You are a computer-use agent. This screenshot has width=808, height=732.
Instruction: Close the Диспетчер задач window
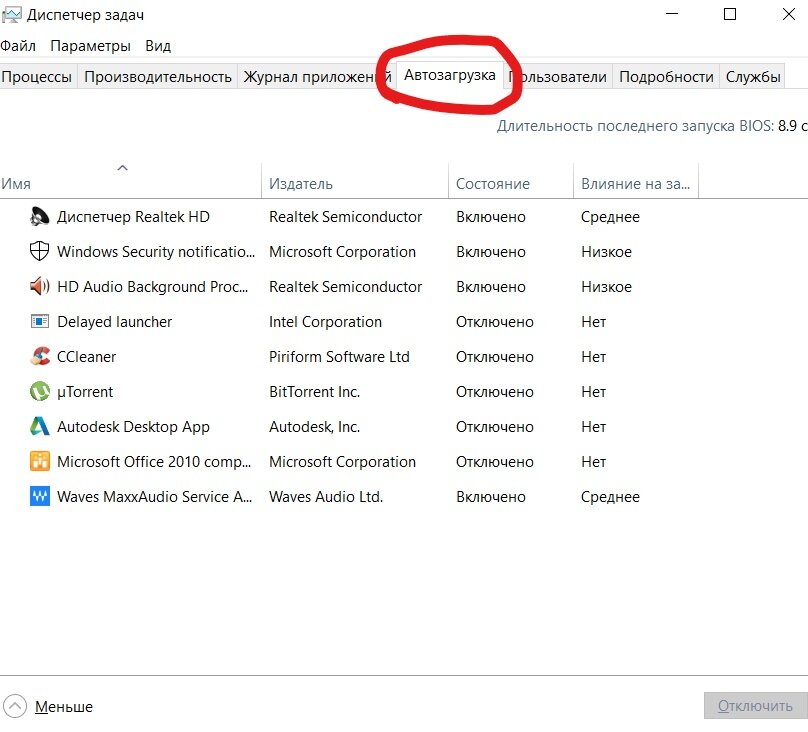(x=788, y=14)
